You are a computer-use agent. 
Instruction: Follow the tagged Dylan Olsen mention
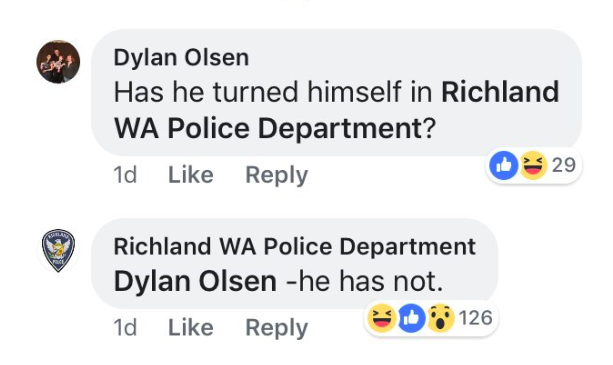point(195,281)
